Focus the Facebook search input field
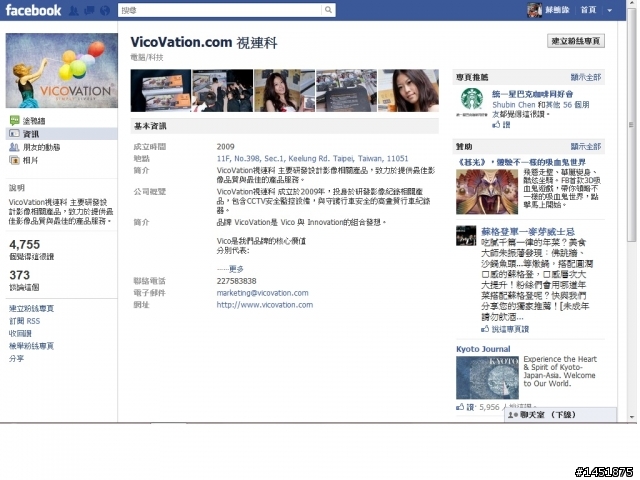 (220, 10)
